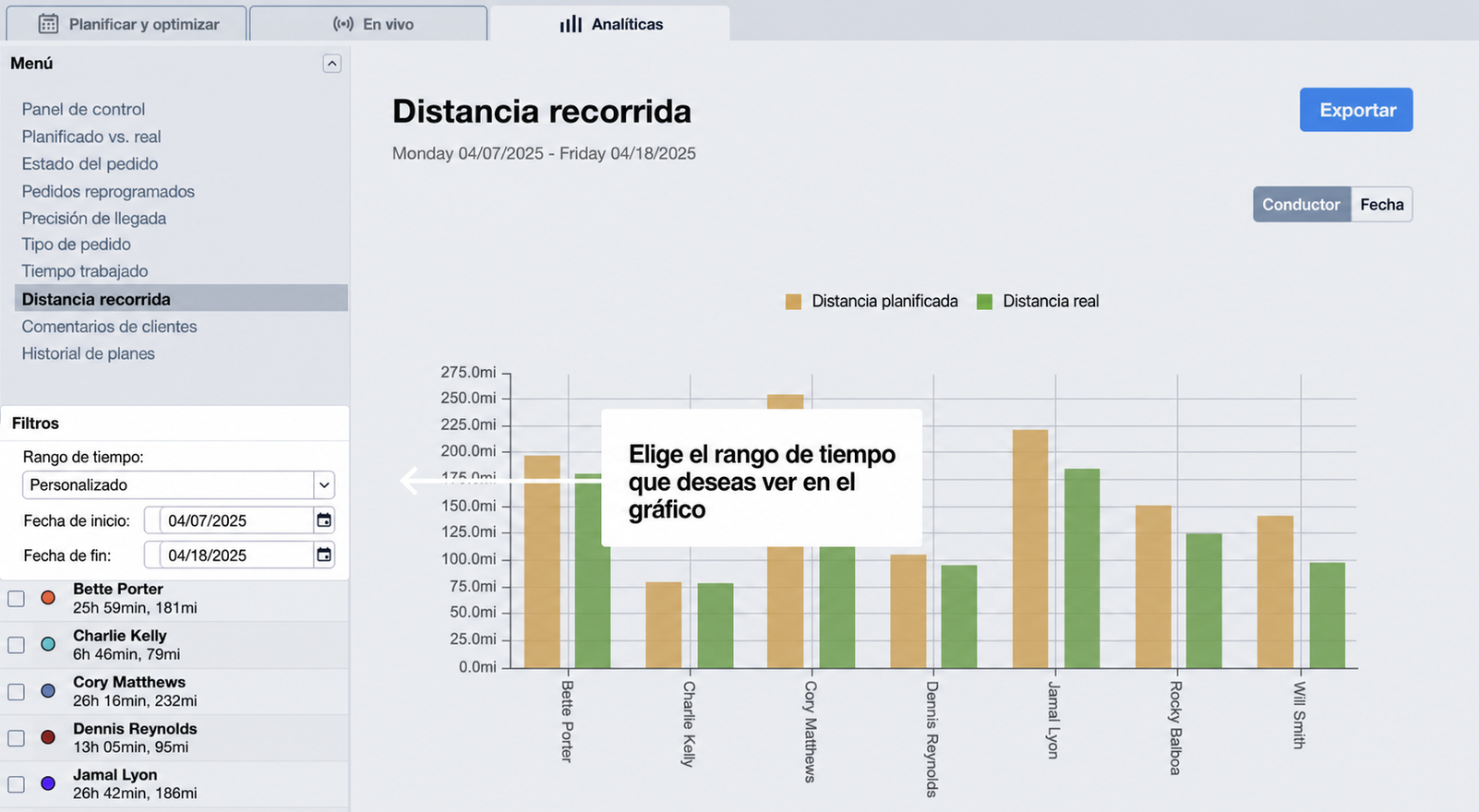Click the Monday 04/07/2025 - Friday 04/18/2025 subtitle
The height and width of the screenshot is (812, 1479).
pyautogui.click(x=544, y=153)
